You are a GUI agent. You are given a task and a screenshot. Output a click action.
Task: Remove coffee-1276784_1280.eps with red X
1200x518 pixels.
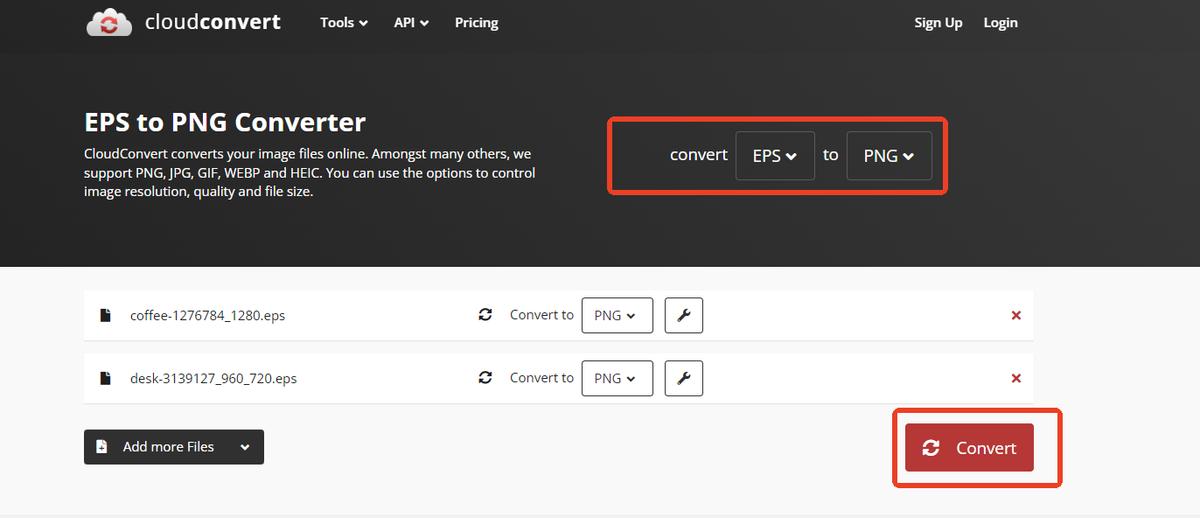point(1016,315)
